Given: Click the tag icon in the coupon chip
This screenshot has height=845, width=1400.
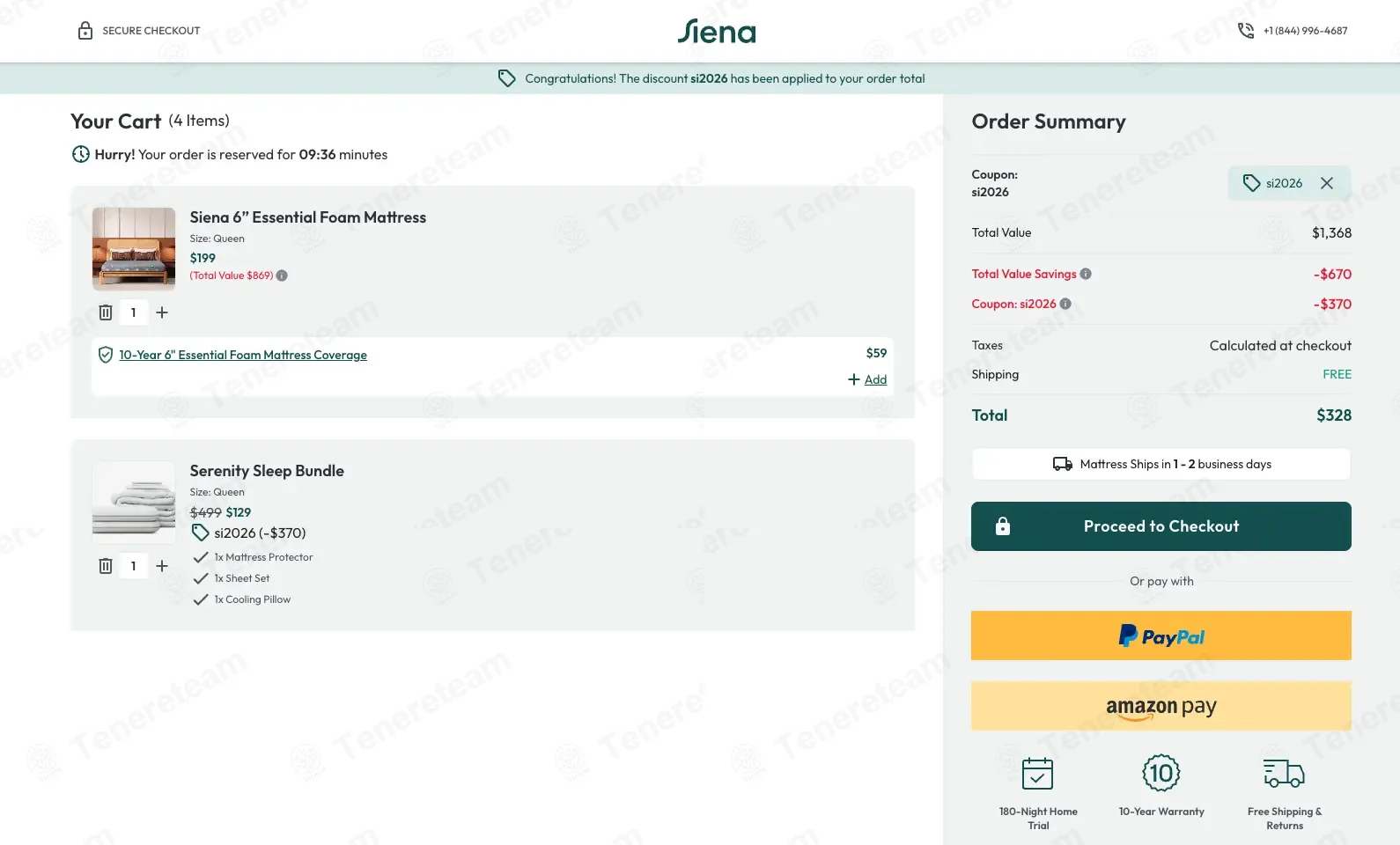Looking at the screenshot, I should (x=1251, y=183).
